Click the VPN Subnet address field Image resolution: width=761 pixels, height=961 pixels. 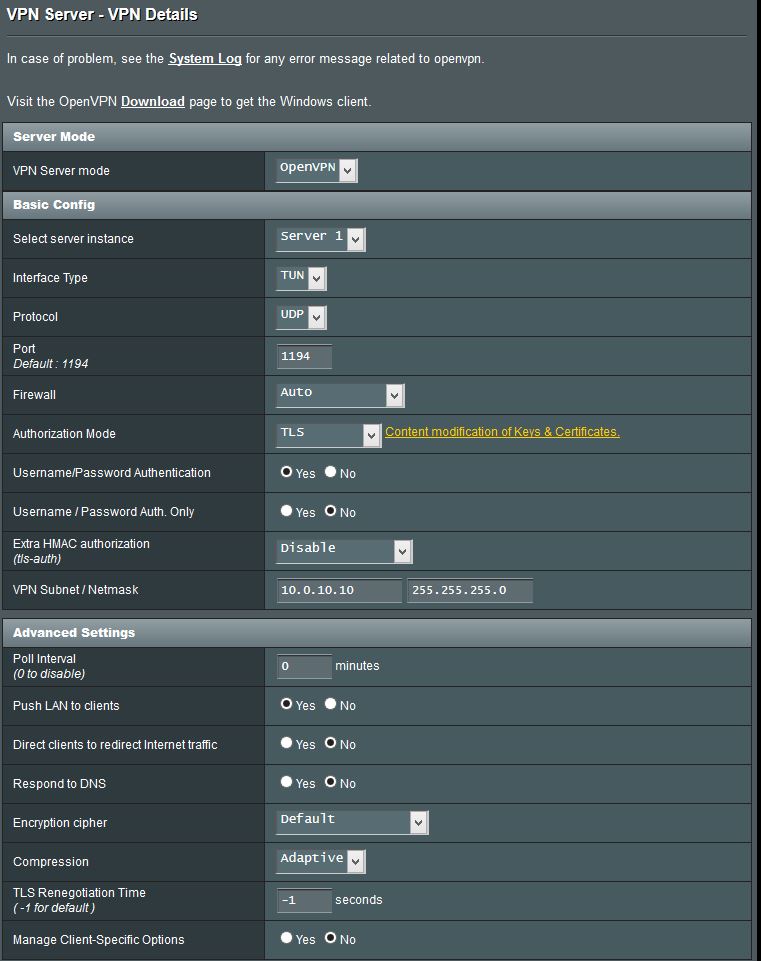(339, 591)
